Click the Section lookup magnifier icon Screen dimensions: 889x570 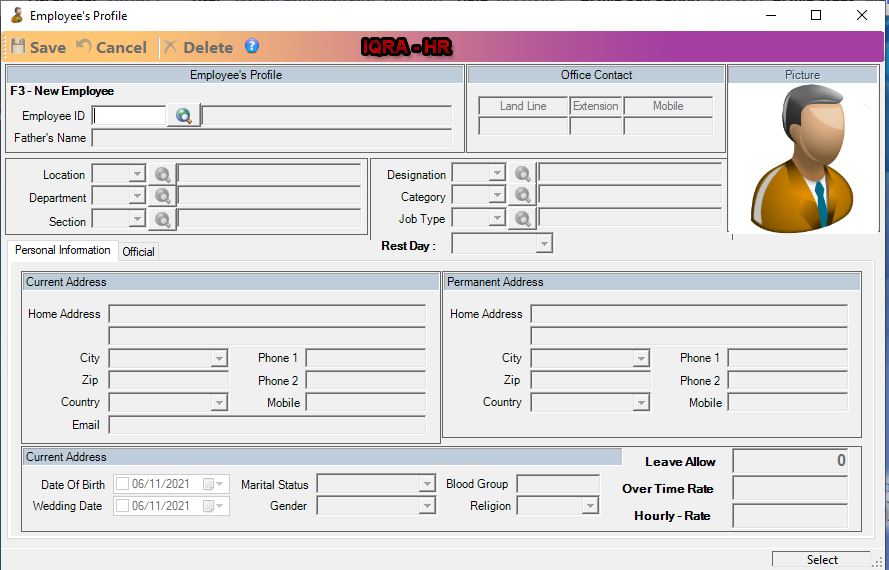[162, 221]
